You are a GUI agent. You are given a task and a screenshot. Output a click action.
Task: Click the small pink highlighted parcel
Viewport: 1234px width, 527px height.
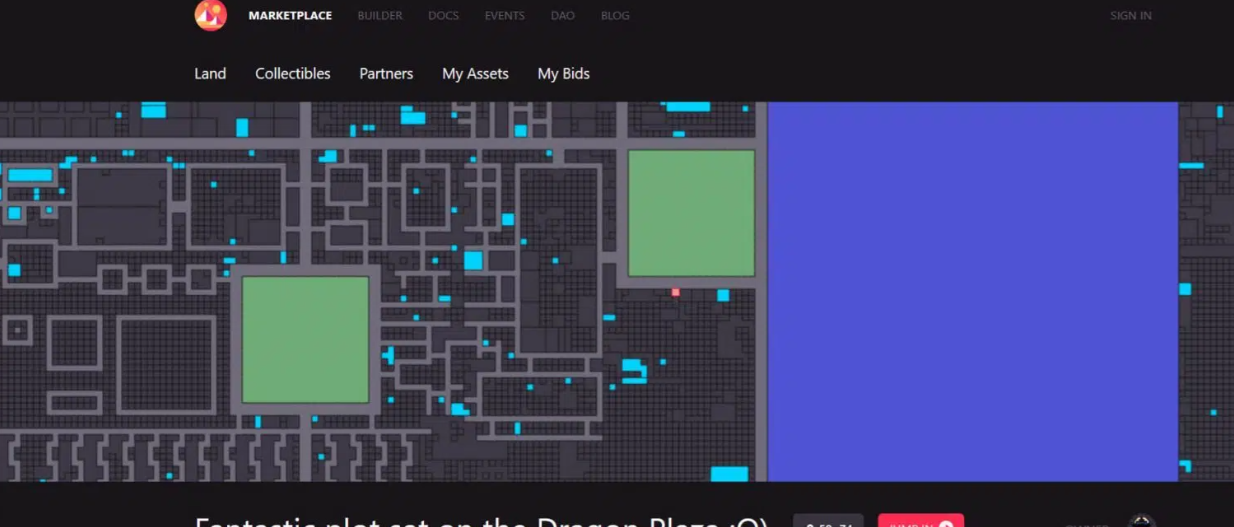[676, 292]
